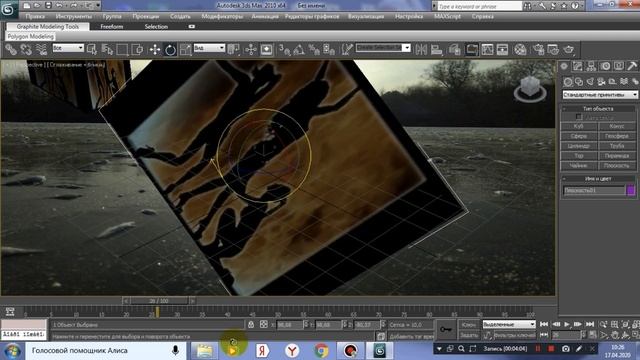Open the Utilities hammer panel tab

pos(632,66)
